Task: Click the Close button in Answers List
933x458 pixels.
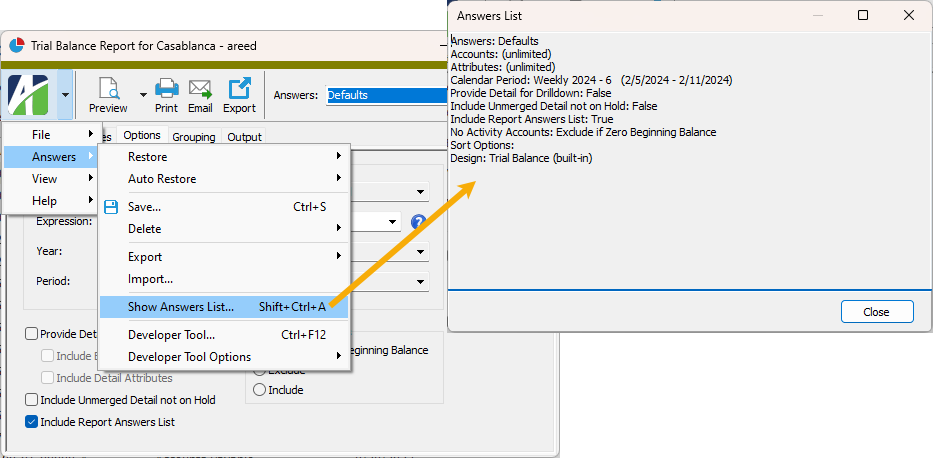Action: 877,312
